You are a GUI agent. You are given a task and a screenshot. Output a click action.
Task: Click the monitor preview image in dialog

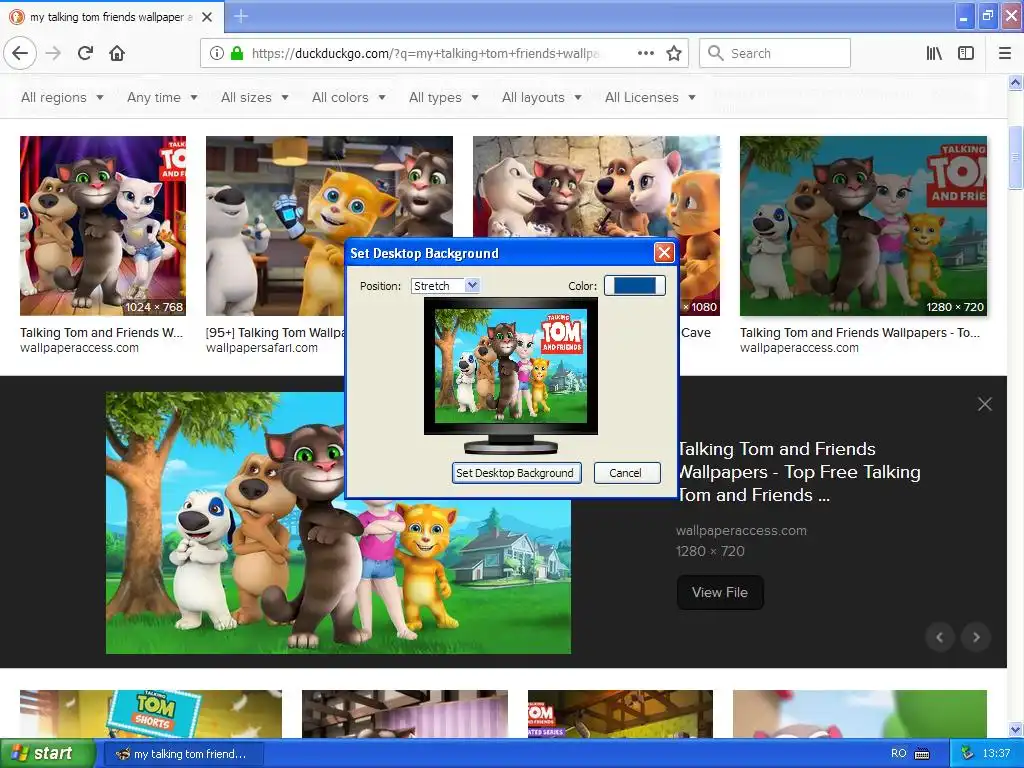coord(511,366)
